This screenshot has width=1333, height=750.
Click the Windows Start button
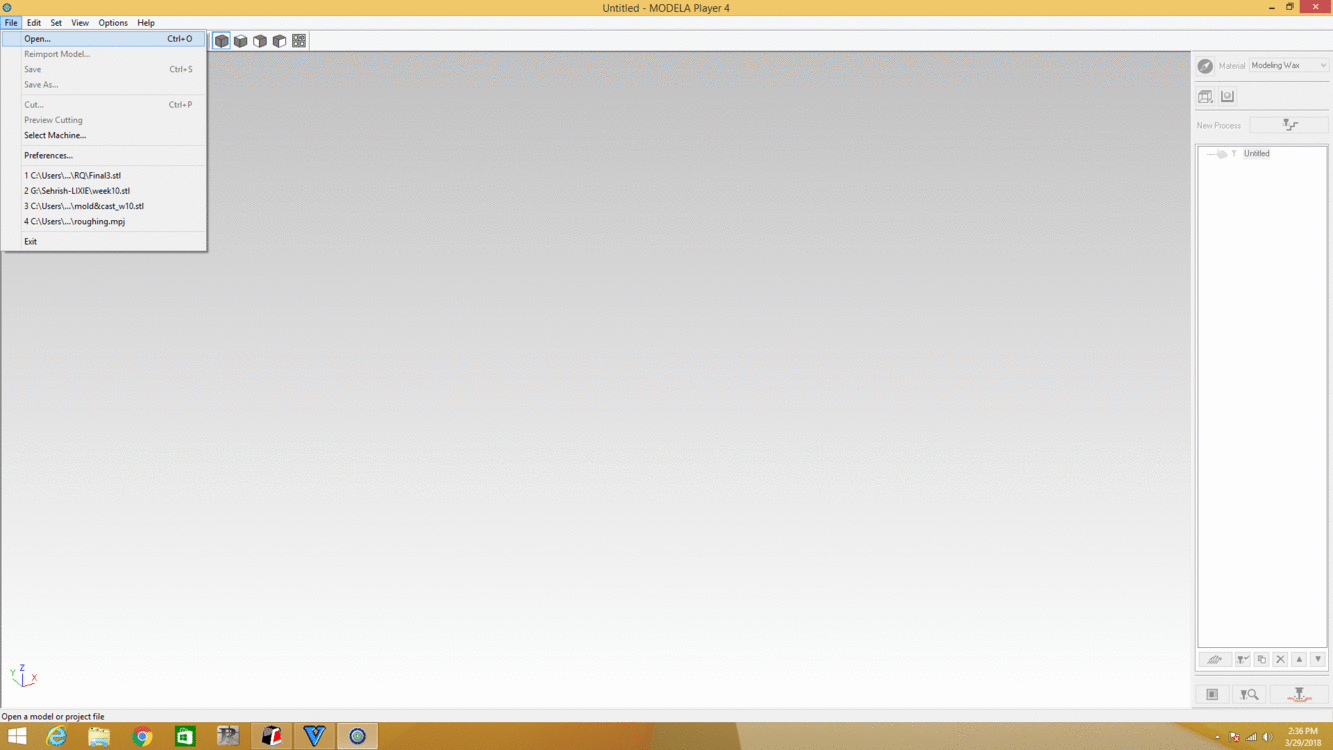coord(17,736)
